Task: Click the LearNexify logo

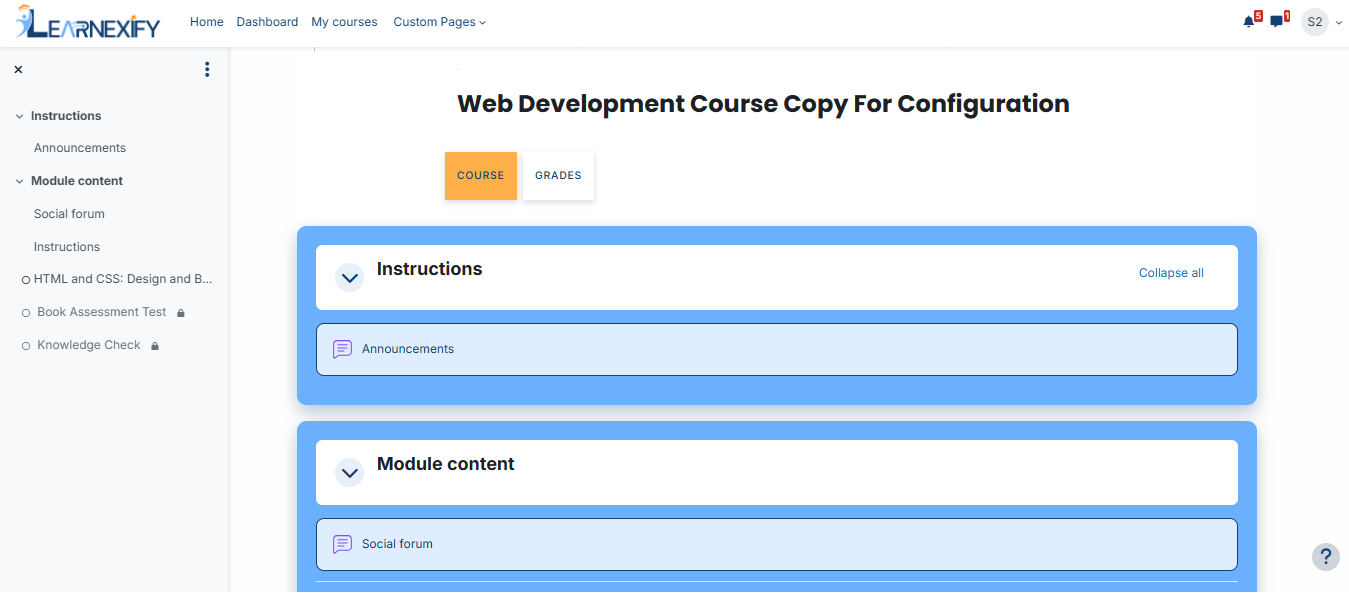Action: point(88,22)
